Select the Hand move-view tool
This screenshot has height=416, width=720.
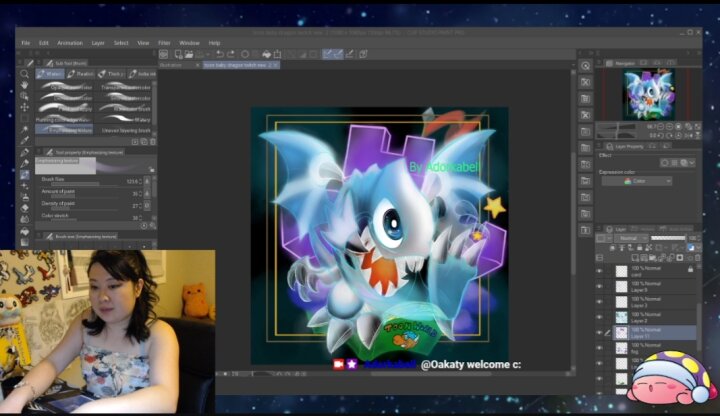(x=24, y=85)
